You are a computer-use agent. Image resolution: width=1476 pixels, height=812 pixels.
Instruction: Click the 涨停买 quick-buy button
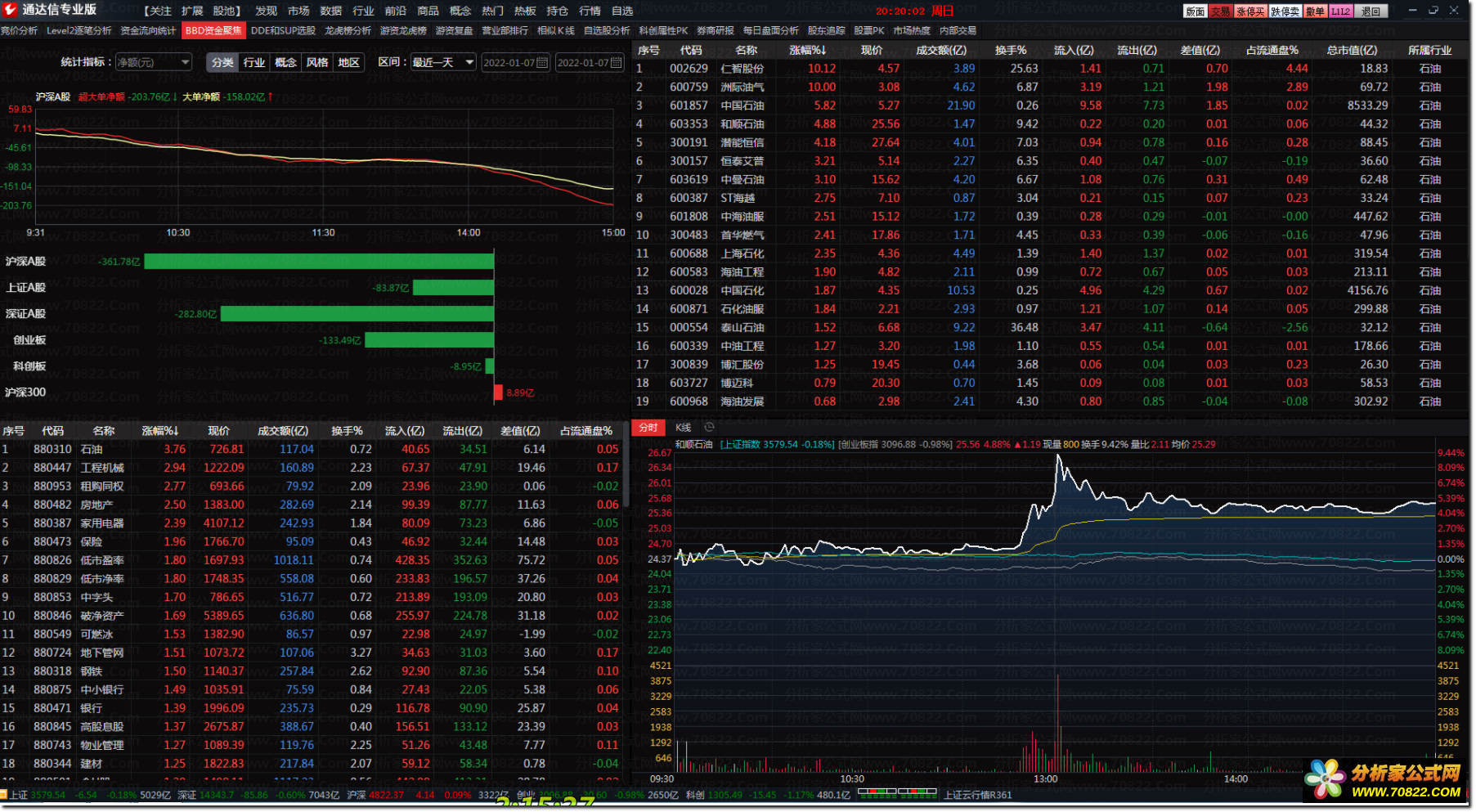point(1250,11)
